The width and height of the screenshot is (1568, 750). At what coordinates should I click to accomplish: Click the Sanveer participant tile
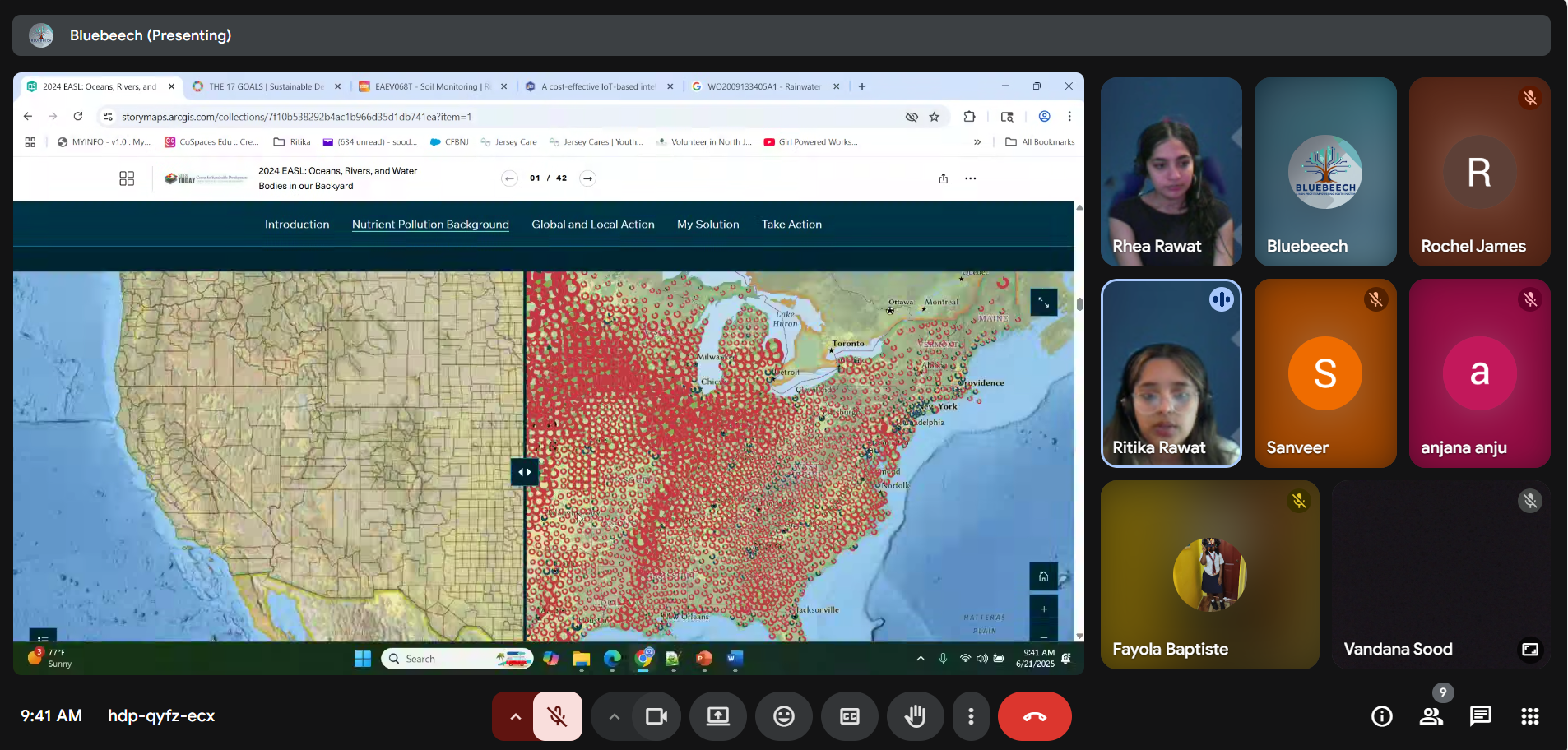click(x=1324, y=373)
